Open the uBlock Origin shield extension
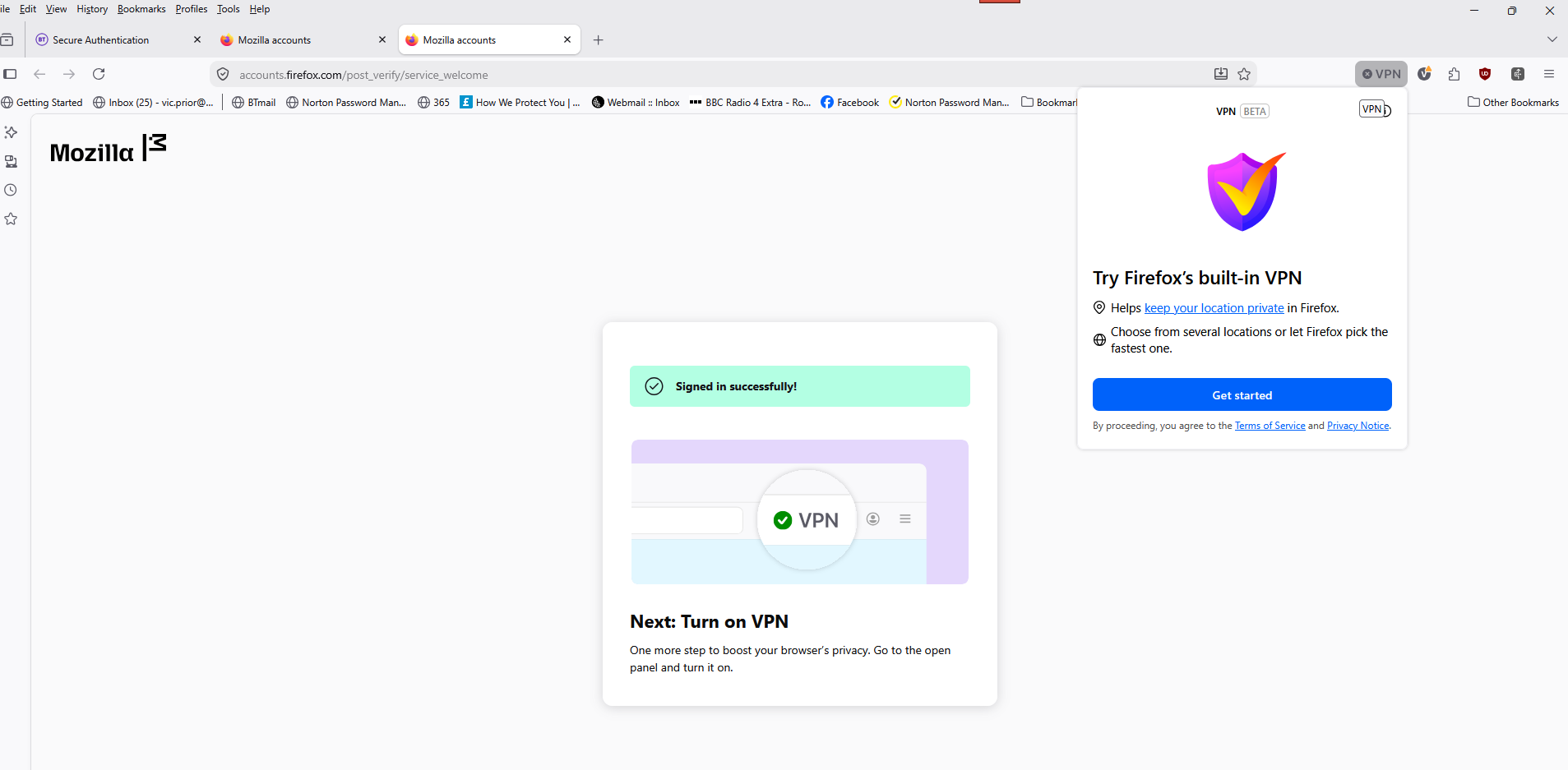The width and height of the screenshot is (1568, 770). coord(1485,74)
